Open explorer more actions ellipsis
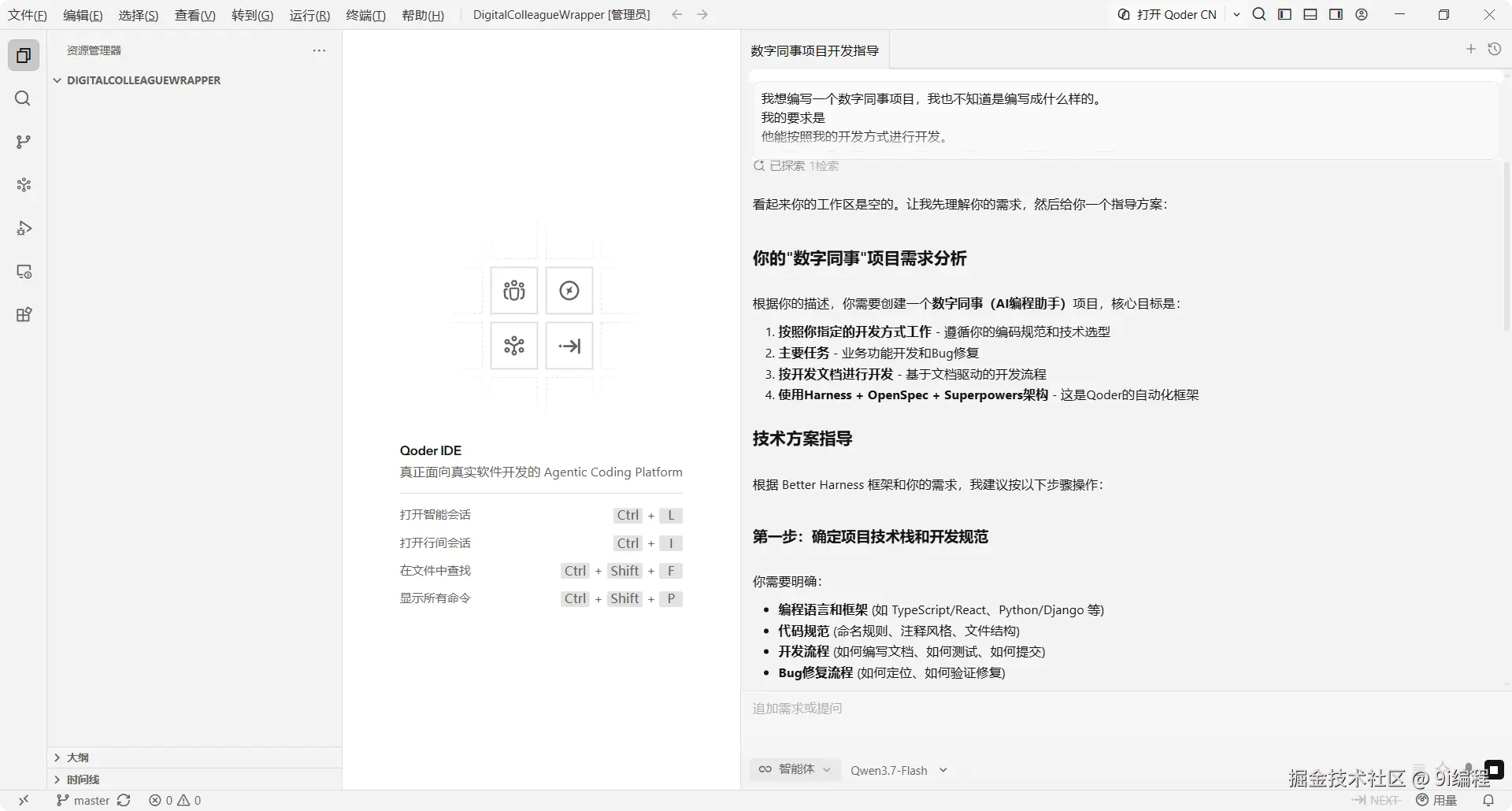Viewport: 1512px width, 811px height. [319, 50]
